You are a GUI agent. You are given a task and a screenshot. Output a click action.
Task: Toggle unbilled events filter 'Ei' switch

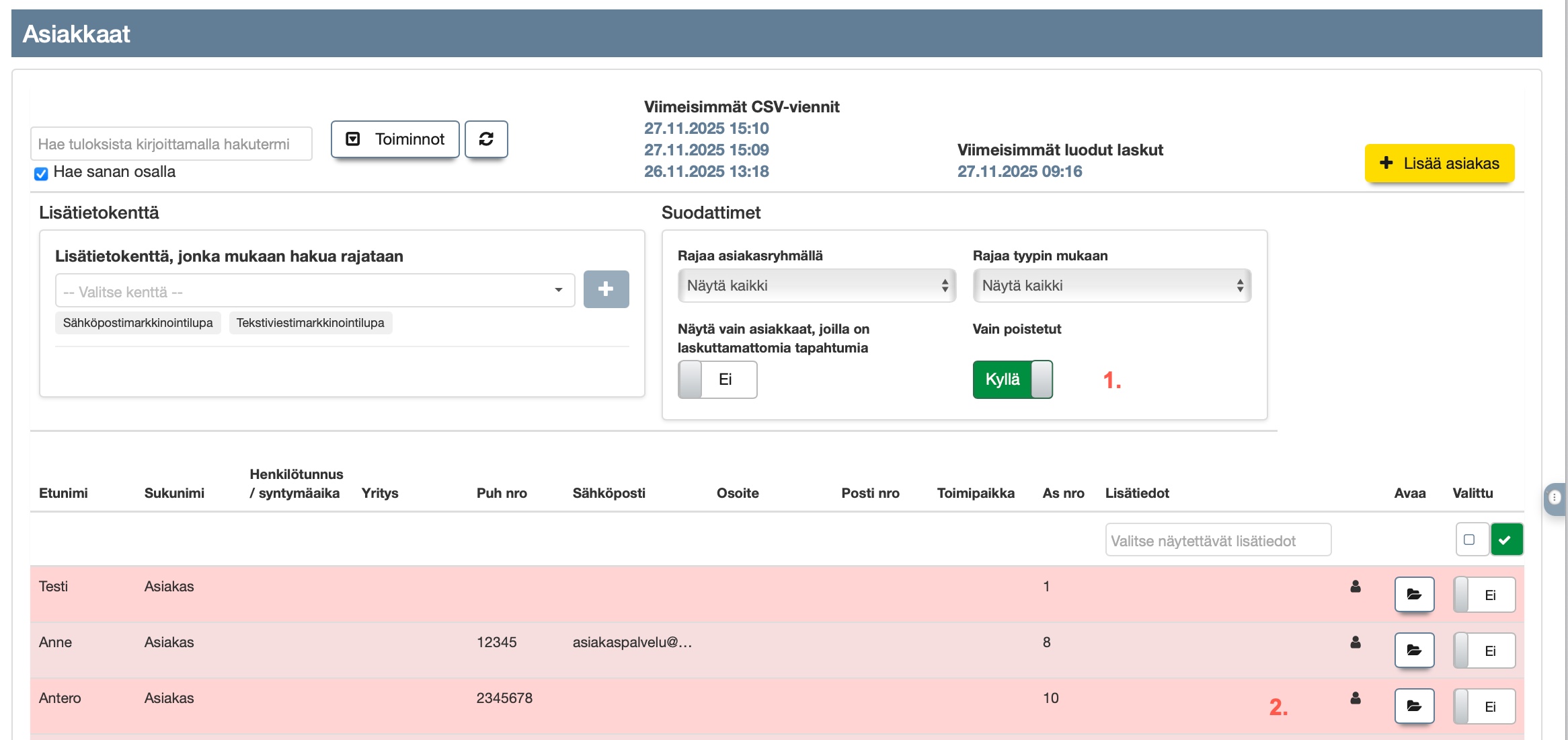pos(717,379)
